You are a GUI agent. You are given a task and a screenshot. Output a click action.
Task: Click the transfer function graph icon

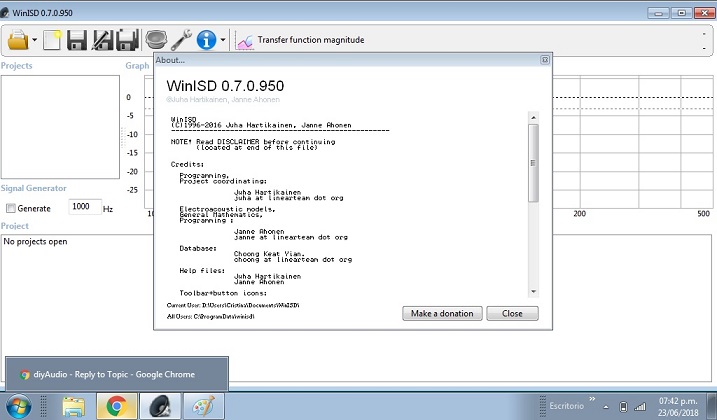tap(245, 40)
